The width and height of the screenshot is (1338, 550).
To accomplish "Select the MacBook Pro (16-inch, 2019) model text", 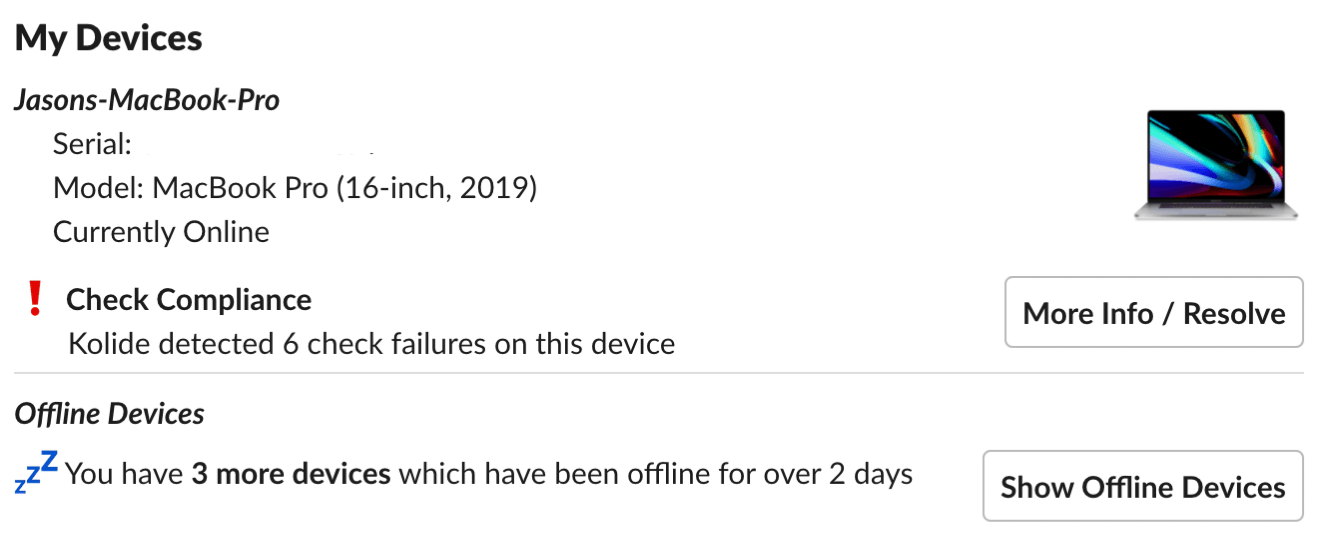I will [x=345, y=188].
